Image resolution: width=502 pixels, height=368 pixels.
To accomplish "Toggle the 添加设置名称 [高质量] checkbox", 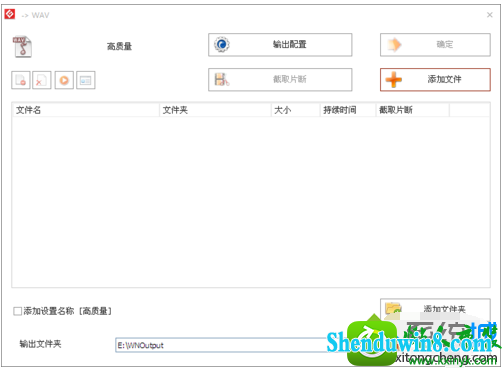I will (17, 311).
